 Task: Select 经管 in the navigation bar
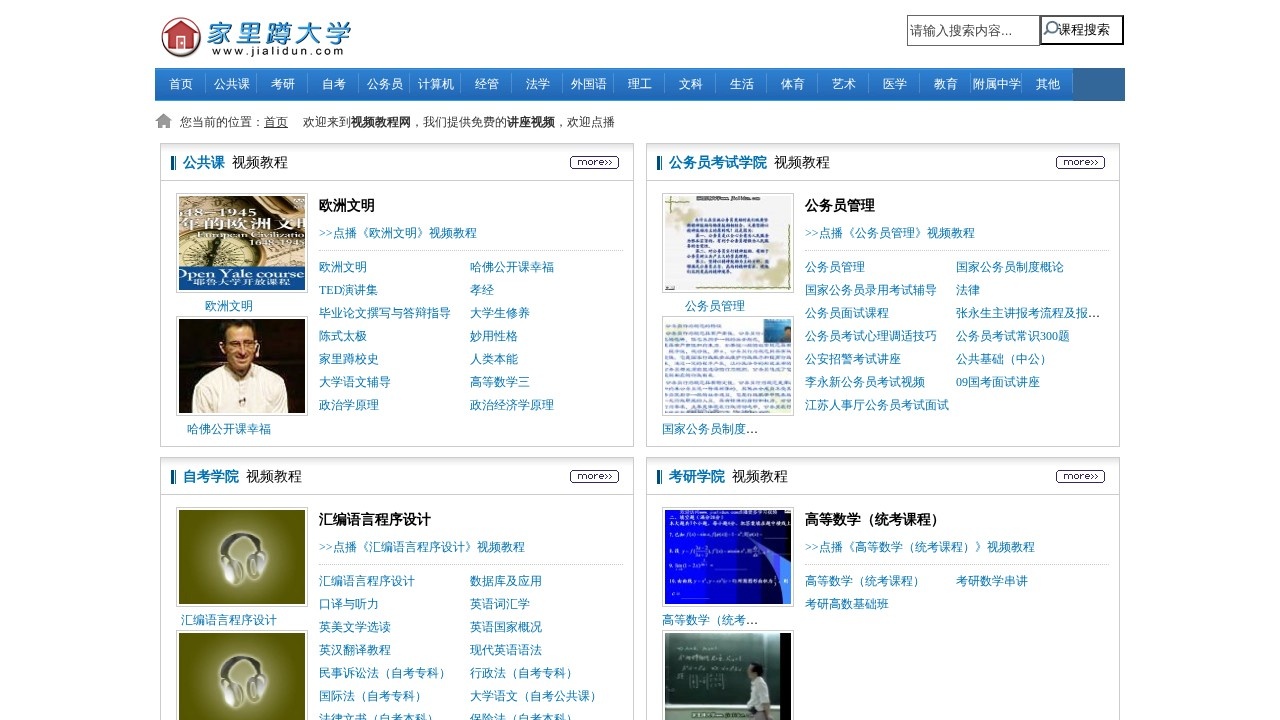[487, 84]
